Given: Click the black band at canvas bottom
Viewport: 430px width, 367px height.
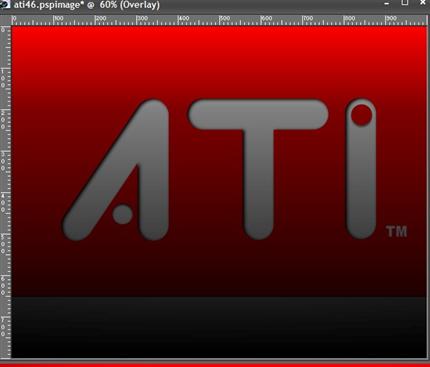Looking at the screenshot, I should point(219,327).
